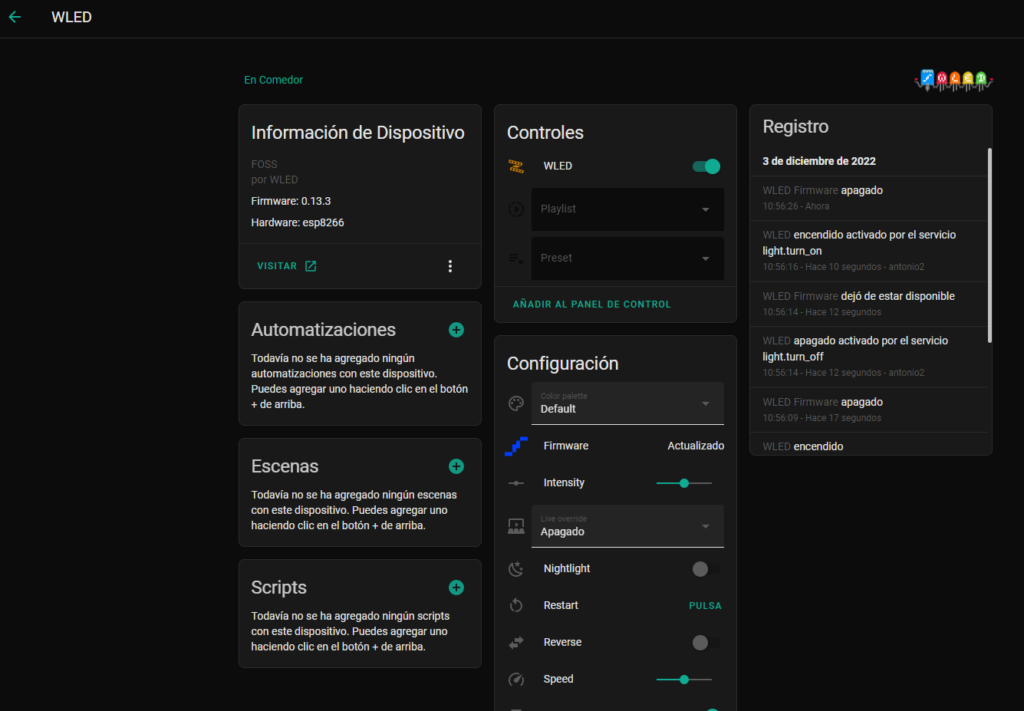
Task: Open the Live override dropdown
Action: (x=628, y=526)
